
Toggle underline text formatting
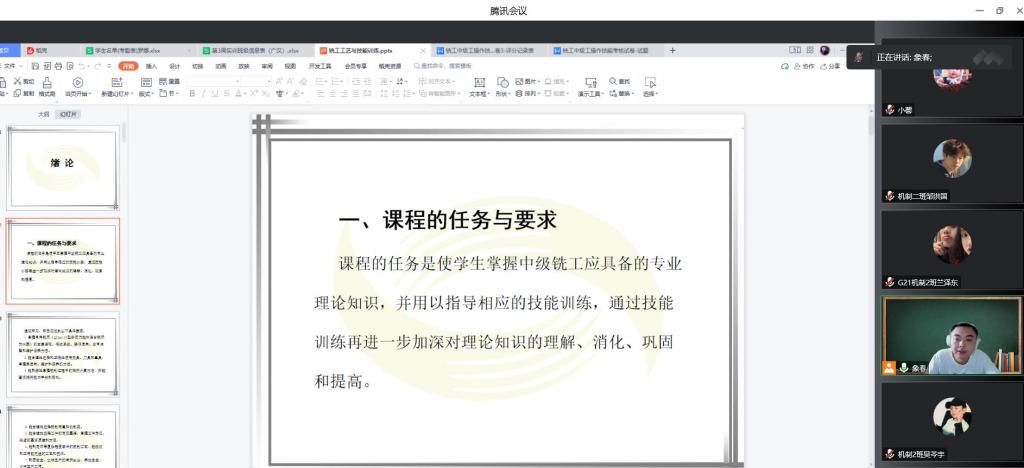point(214,94)
